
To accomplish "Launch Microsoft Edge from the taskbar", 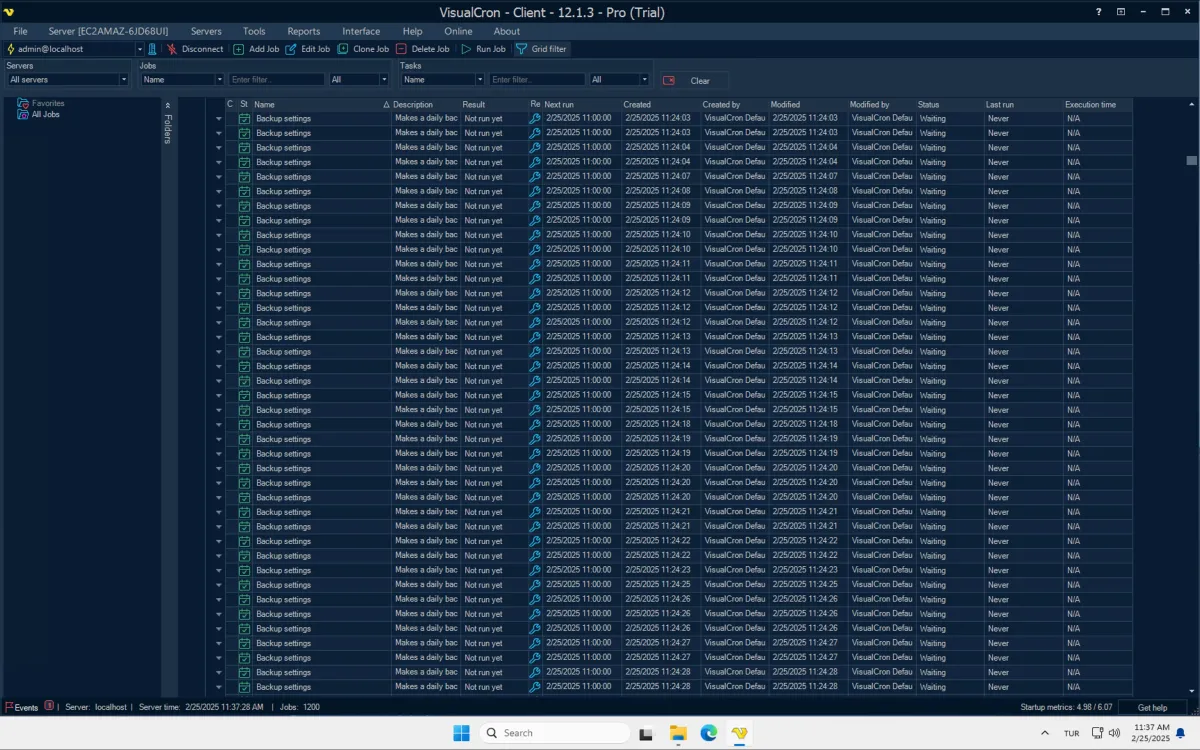I will 708,733.
